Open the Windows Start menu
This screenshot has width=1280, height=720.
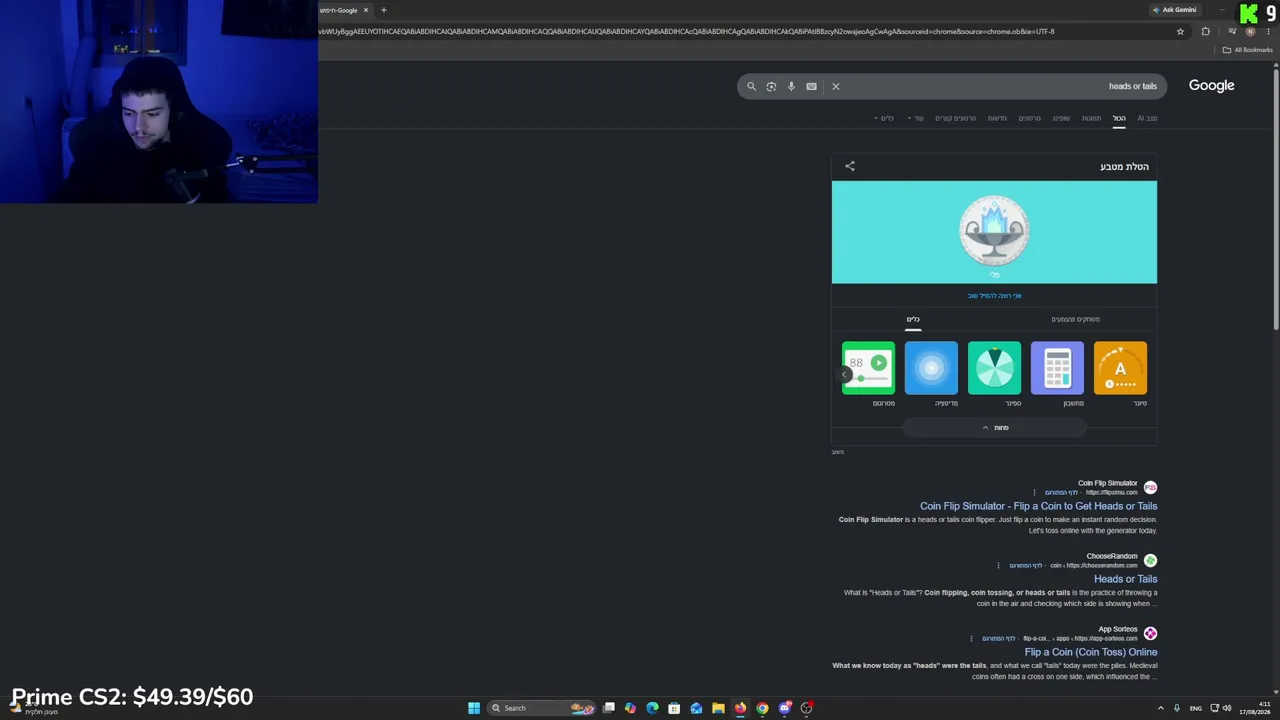(474, 708)
